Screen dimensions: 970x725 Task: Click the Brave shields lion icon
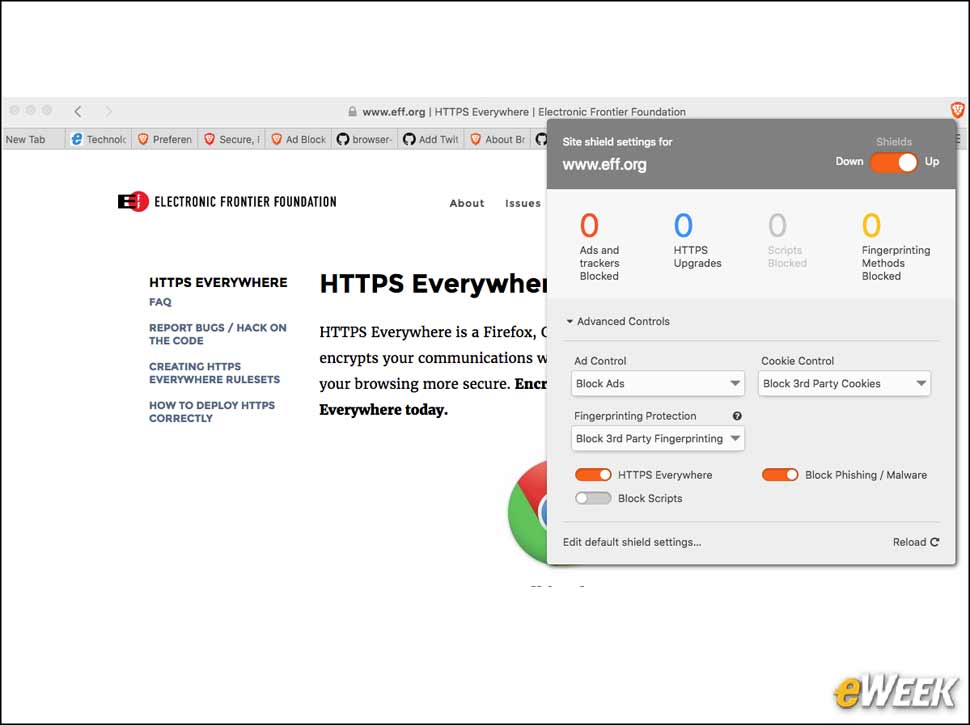[x=957, y=110]
